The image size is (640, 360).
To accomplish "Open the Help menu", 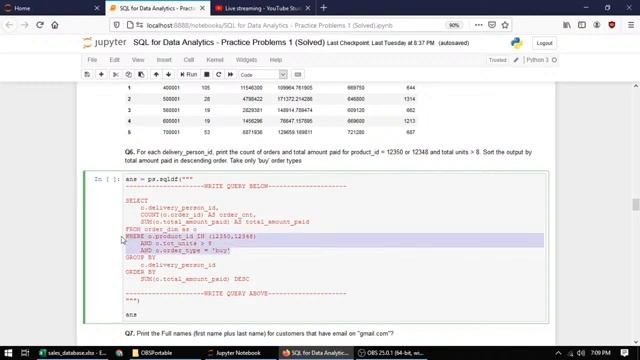I will pos(276,60).
